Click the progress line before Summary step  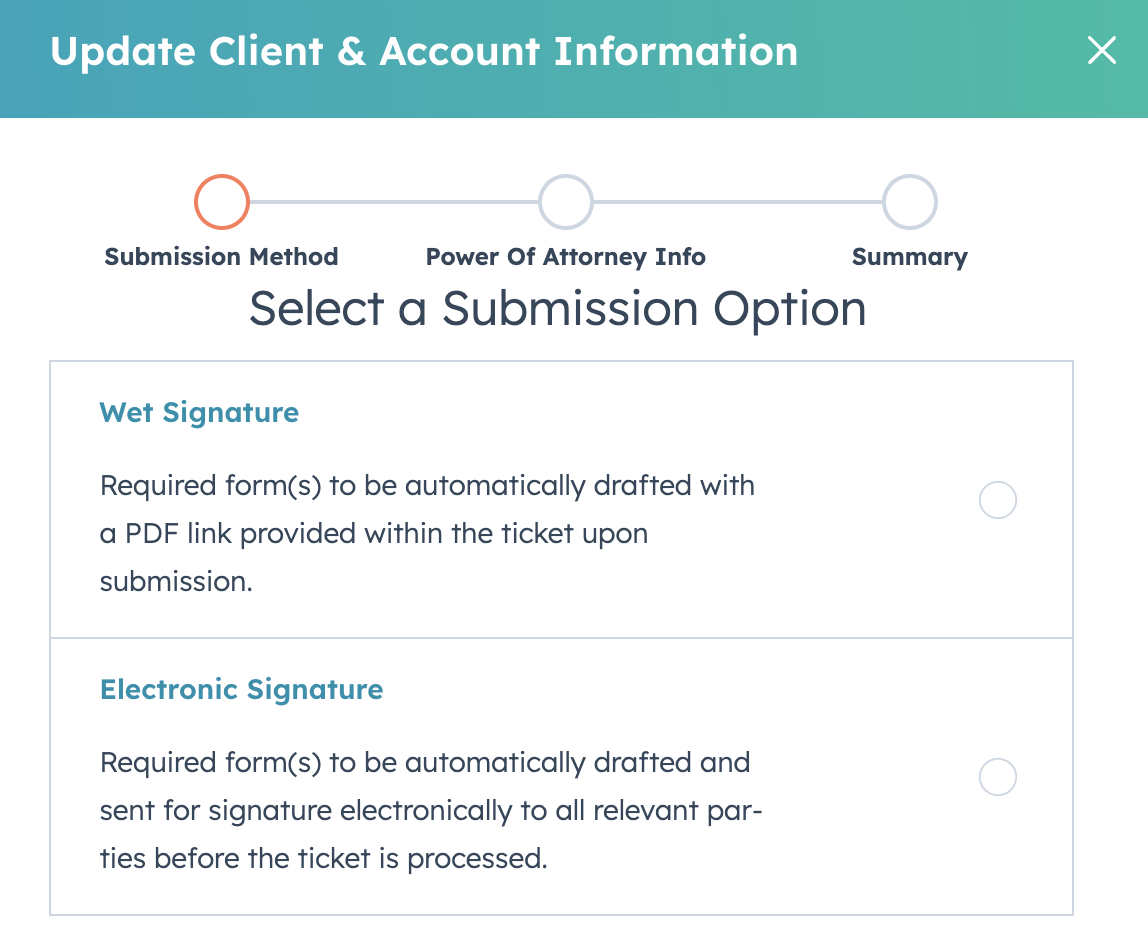pyautogui.click(x=740, y=201)
